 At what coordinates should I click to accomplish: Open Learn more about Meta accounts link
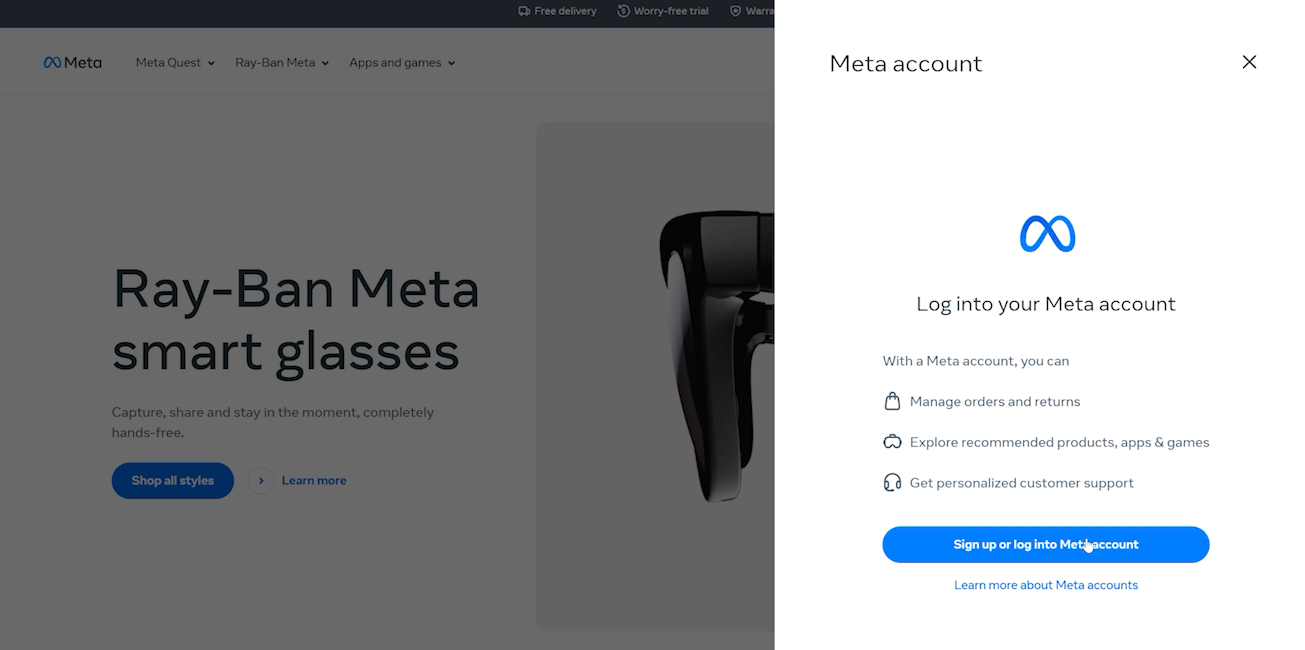coord(1045,585)
